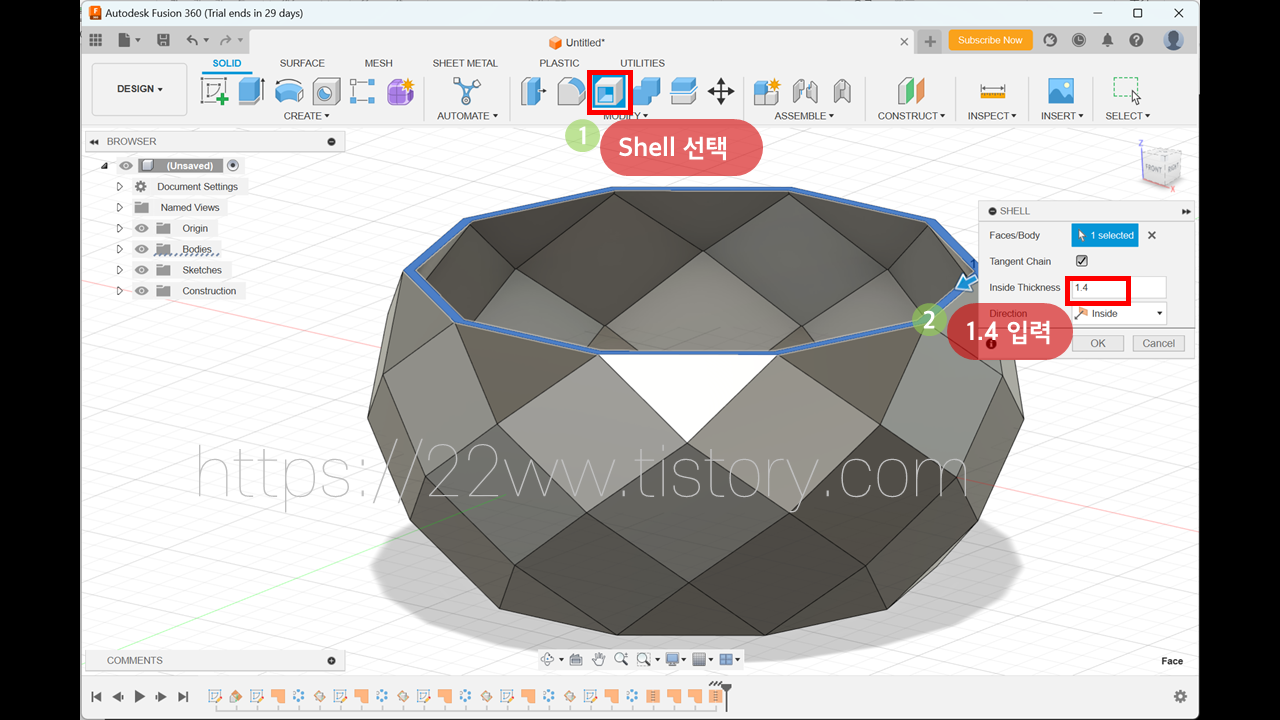Activate the Move/Copy tool icon
Viewport: 1280px width, 720px height.
[721, 92]
